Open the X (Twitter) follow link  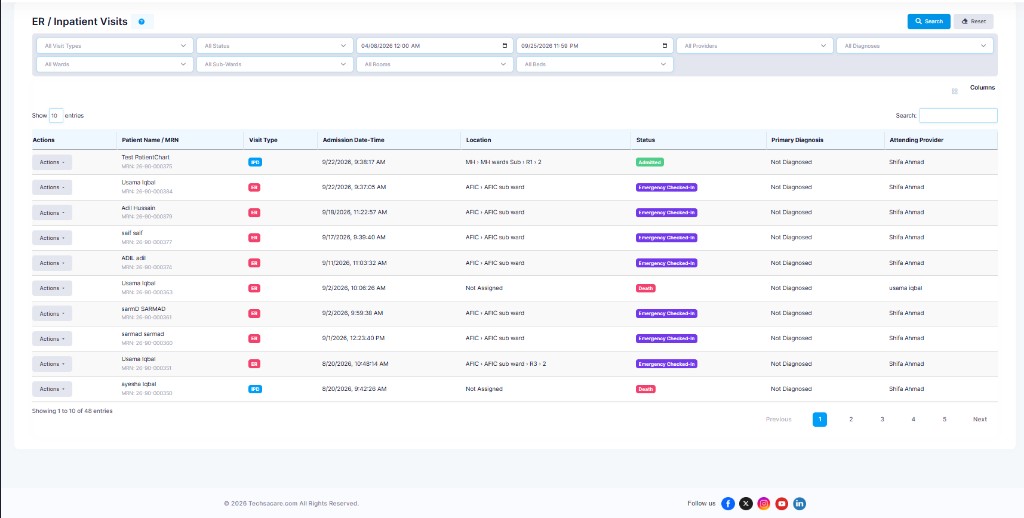pyautogui.click(x=746, y=504)
